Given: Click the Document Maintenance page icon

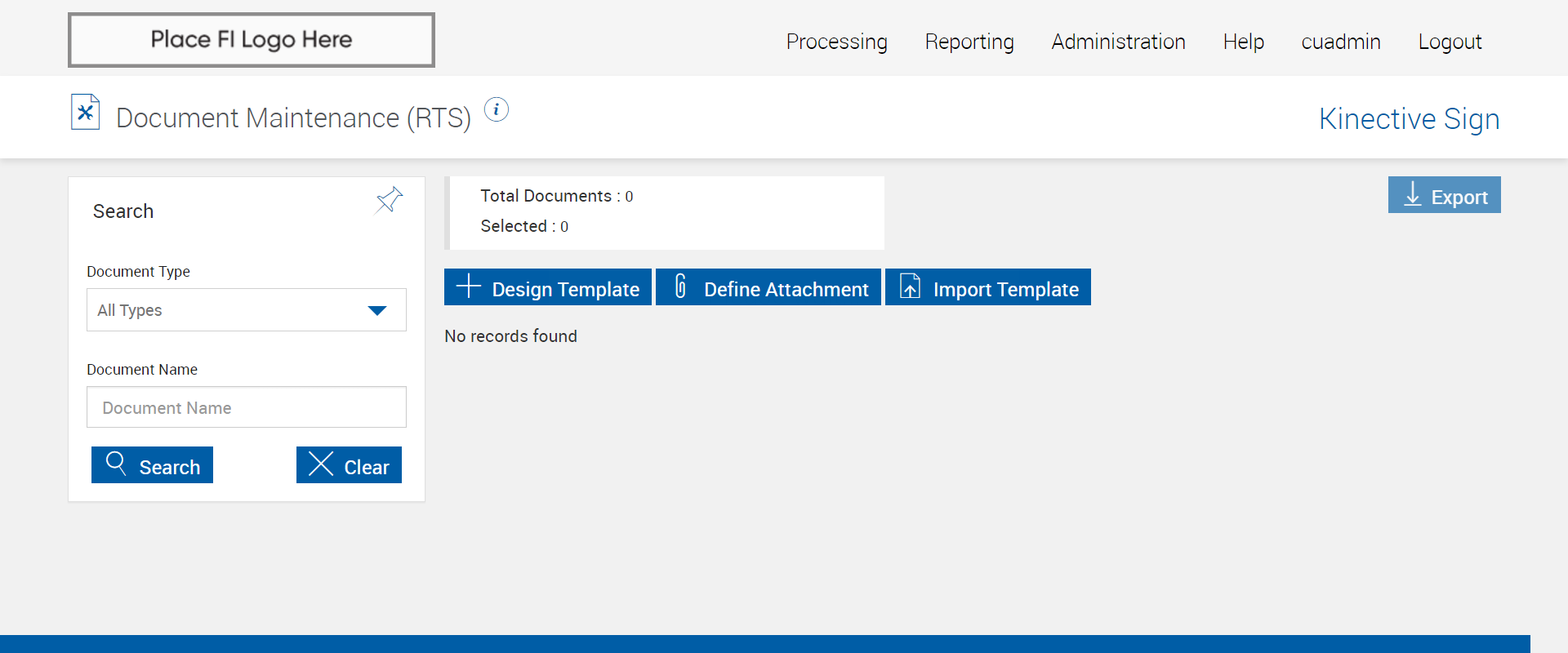Looking at the screenshot, I should [86, 113].
